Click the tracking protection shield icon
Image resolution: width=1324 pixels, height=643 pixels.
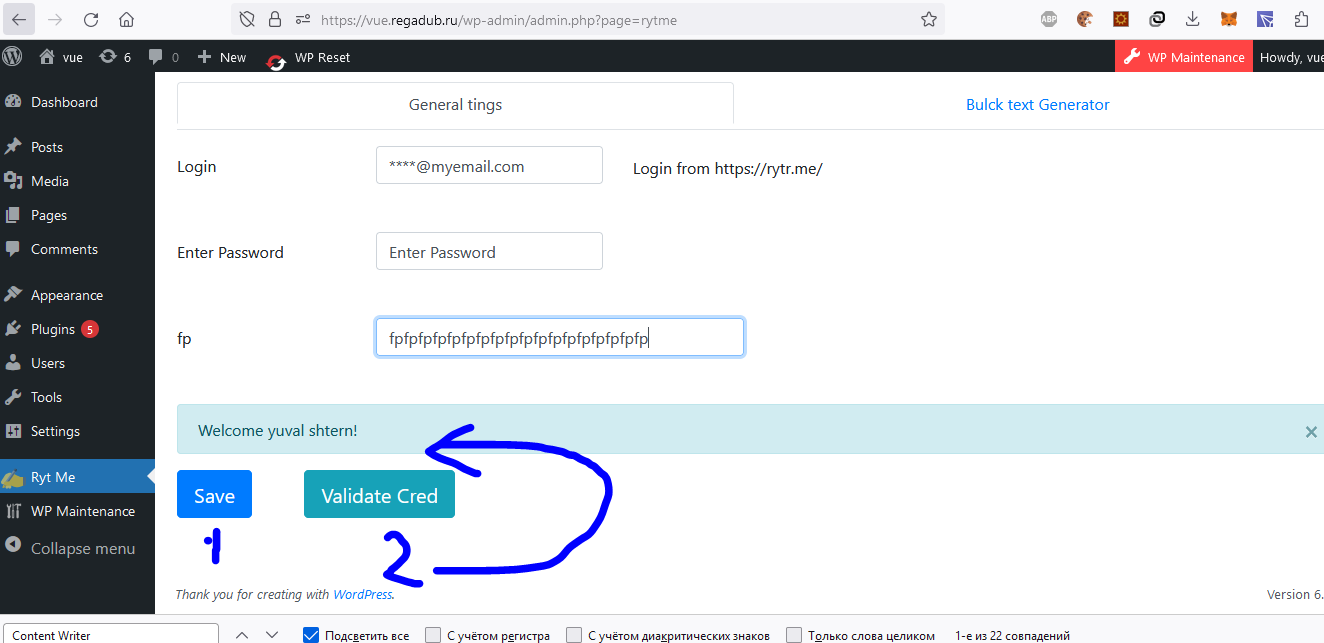point(248,19)
